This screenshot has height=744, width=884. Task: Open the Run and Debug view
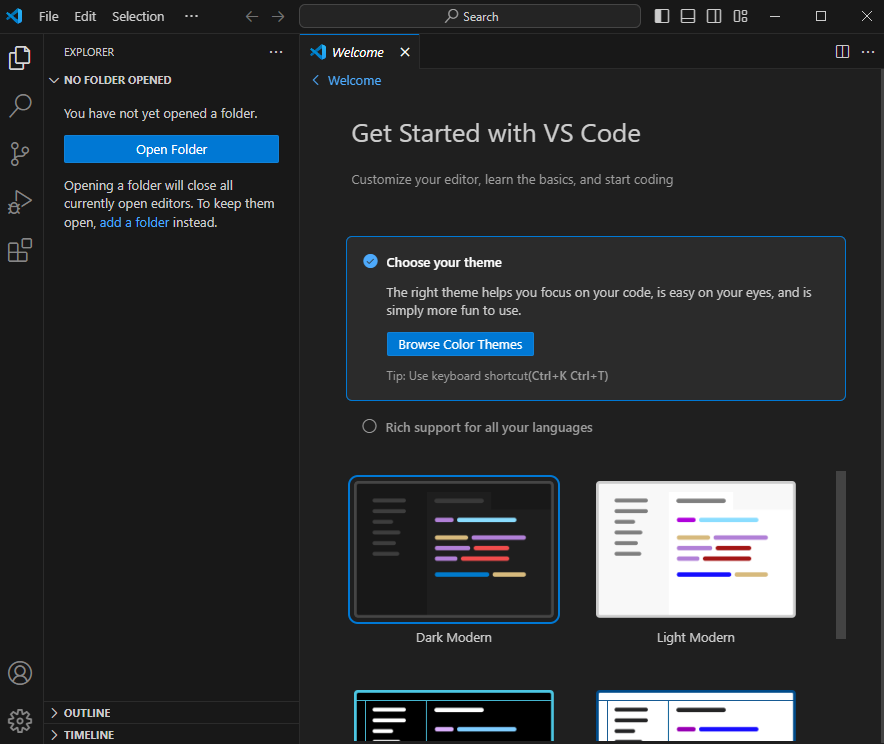click(x=20, y=202)
